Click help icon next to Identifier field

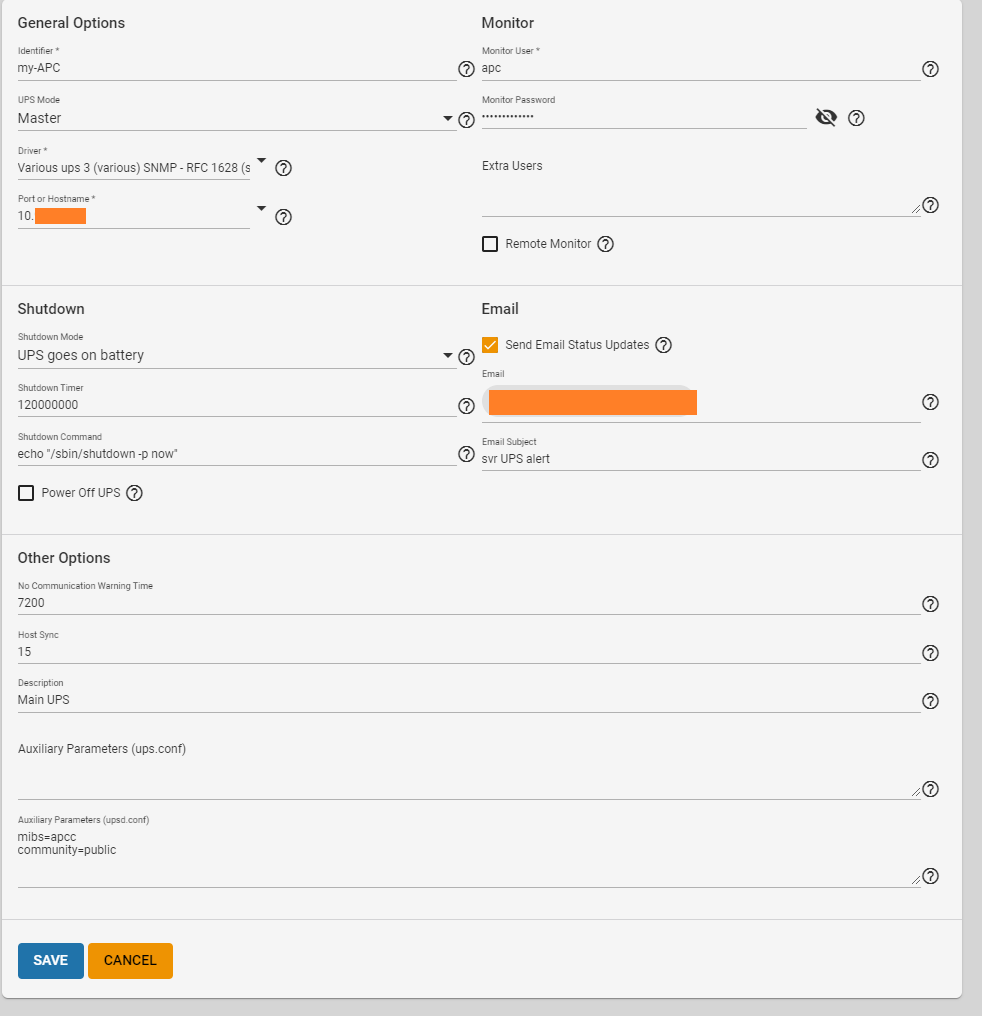(x=466, y=69)
